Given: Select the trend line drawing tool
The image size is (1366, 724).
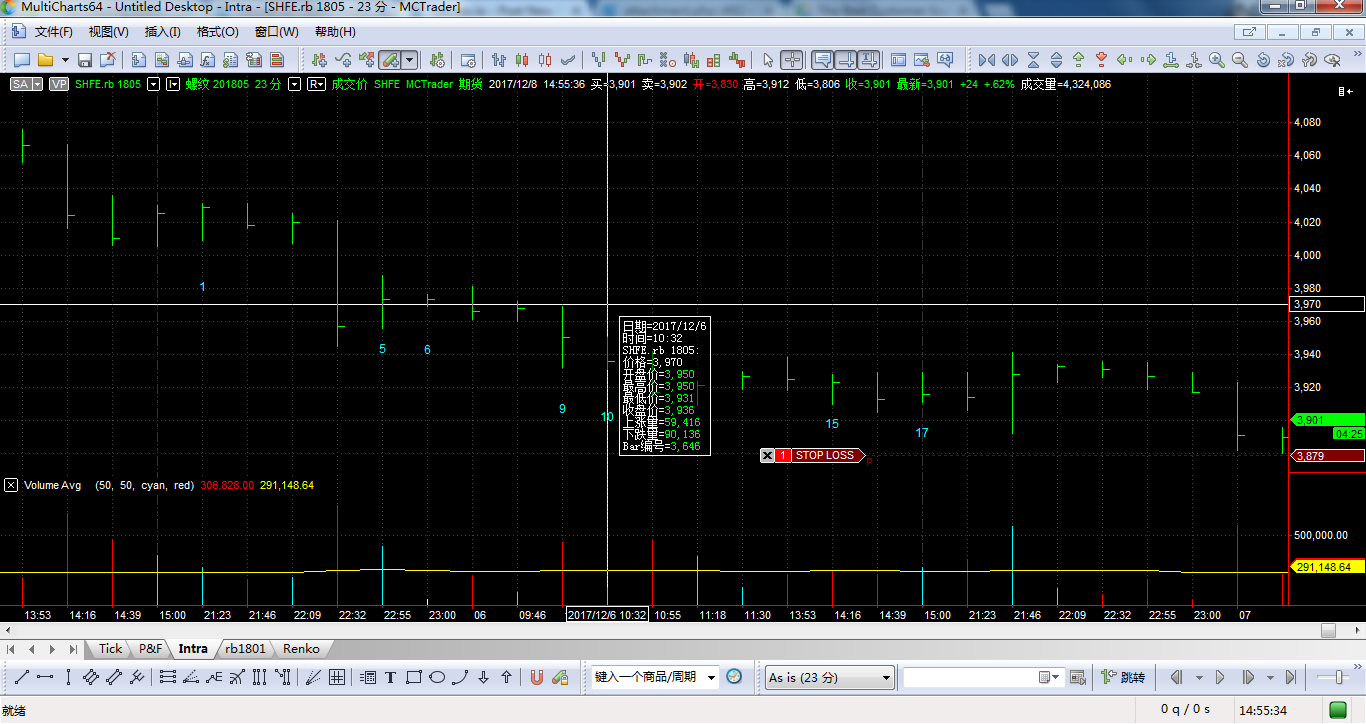Looking at the screenshot, I should [x=21, y=677].
